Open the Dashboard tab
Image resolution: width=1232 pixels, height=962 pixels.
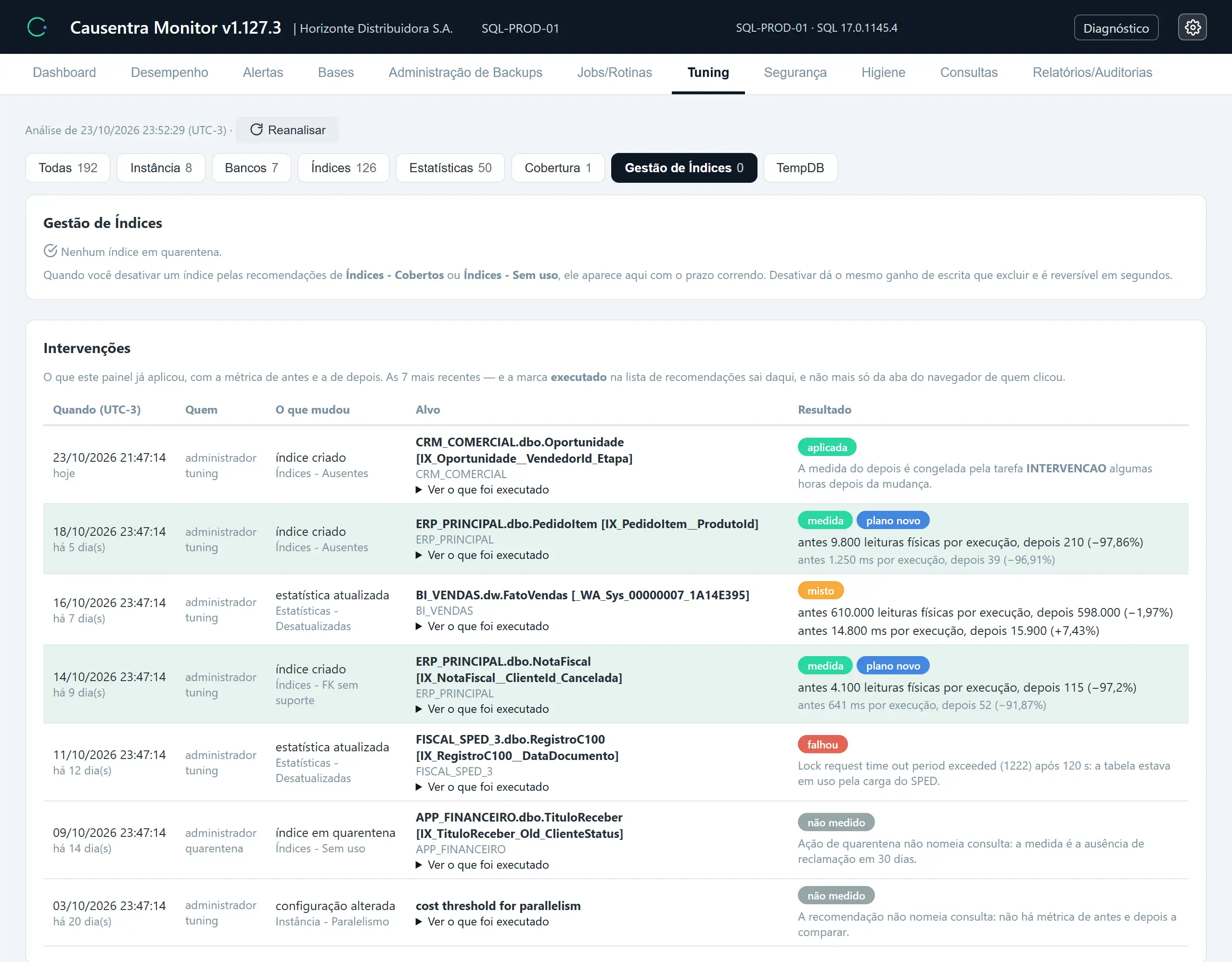[x=64, y=72]
